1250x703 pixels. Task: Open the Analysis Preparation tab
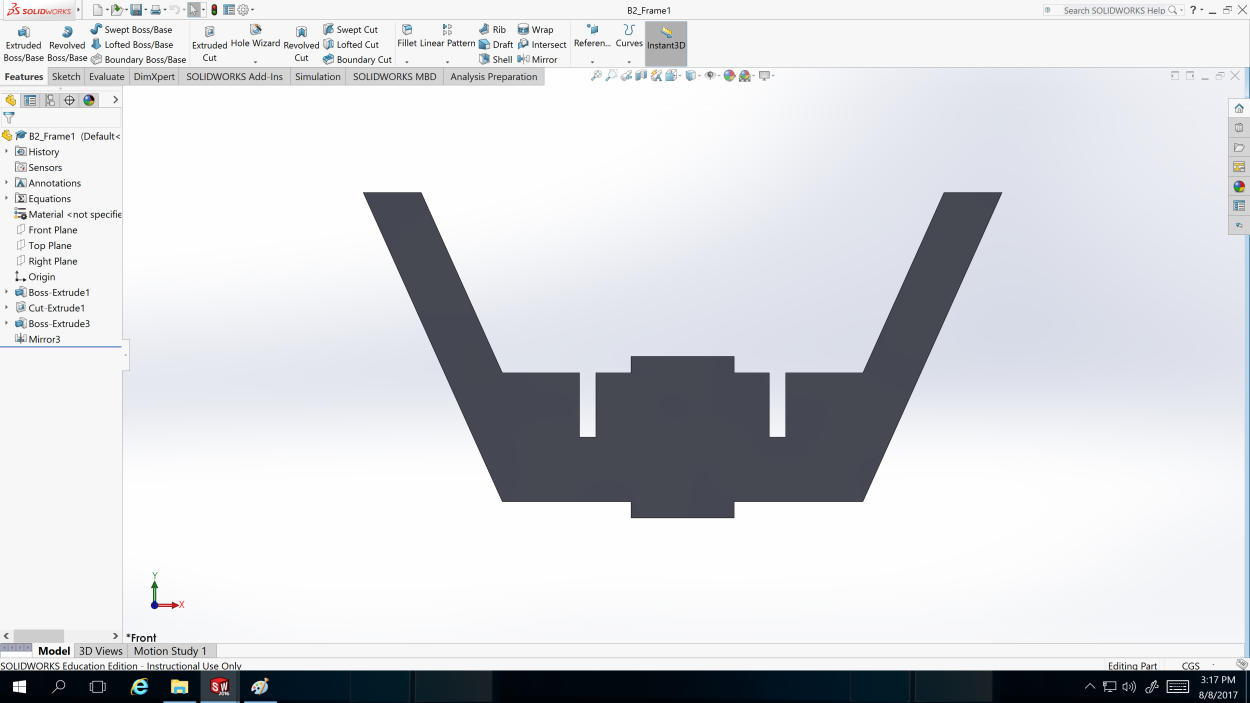pos(494,77)
